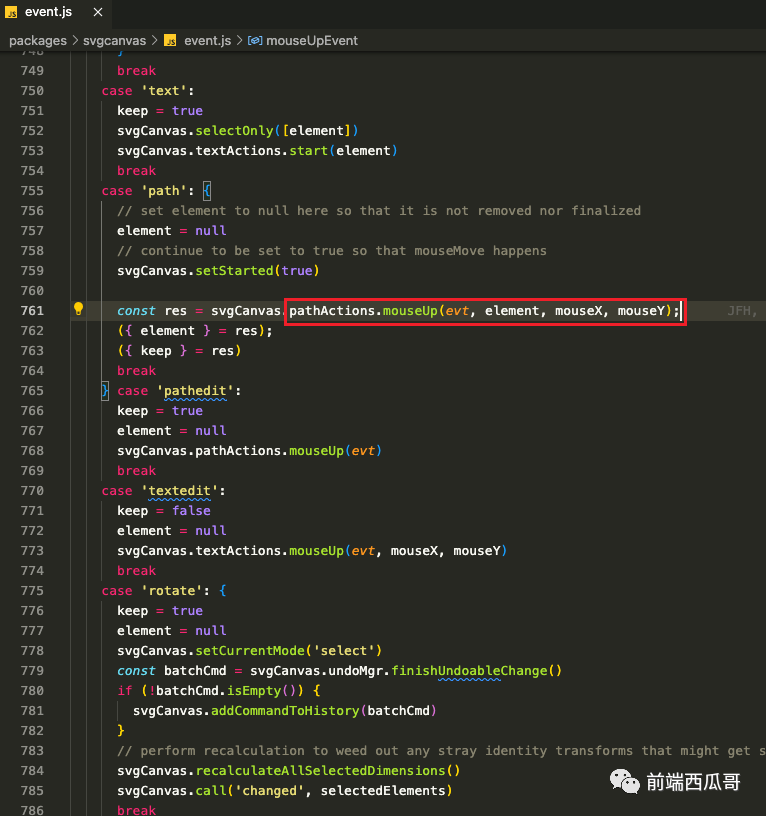Viewport: 766px width, 816px height.
Task: Click line number 775
Action: click(32, 591)
